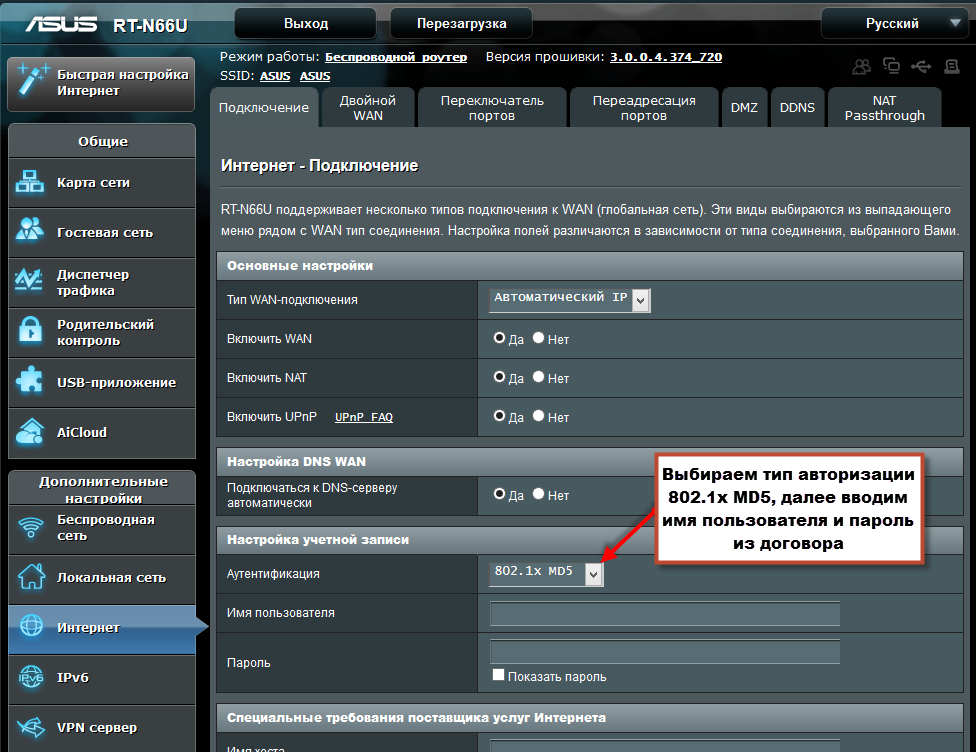The image size is (976, 752).
Task: Click the Интернет - Подключение page title
Action: (x=319, y=166)
